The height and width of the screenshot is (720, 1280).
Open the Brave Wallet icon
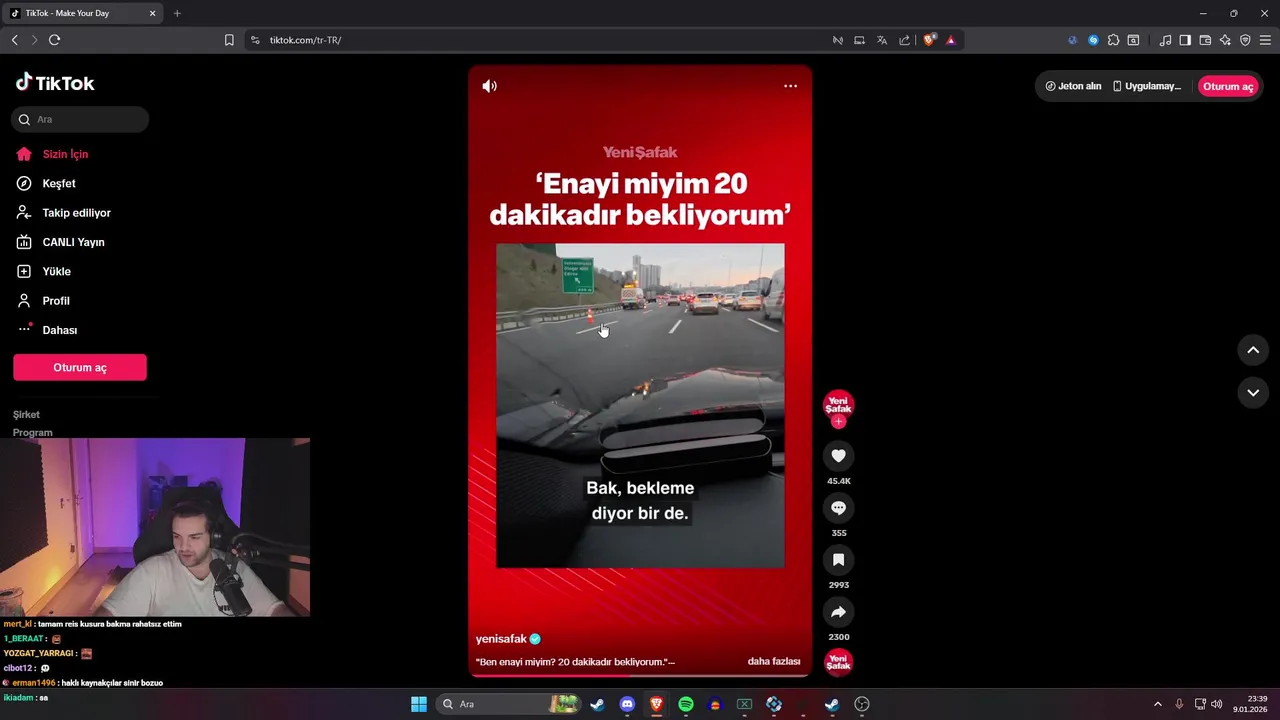coord(1205,40)
